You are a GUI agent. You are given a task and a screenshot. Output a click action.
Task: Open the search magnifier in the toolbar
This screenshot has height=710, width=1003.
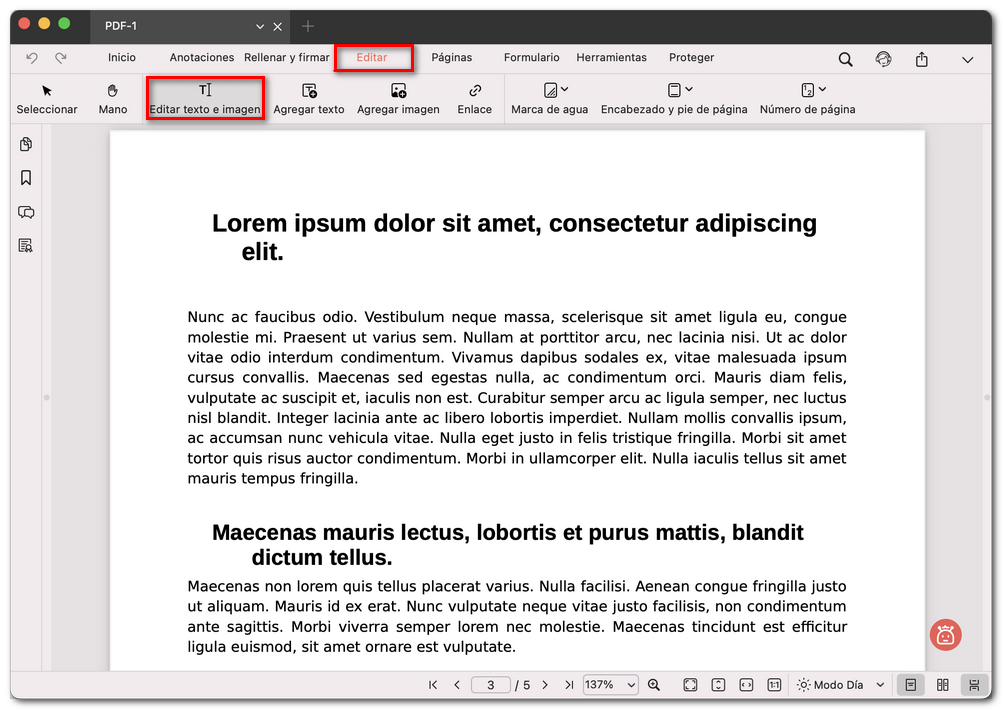(x=845, y=59)
